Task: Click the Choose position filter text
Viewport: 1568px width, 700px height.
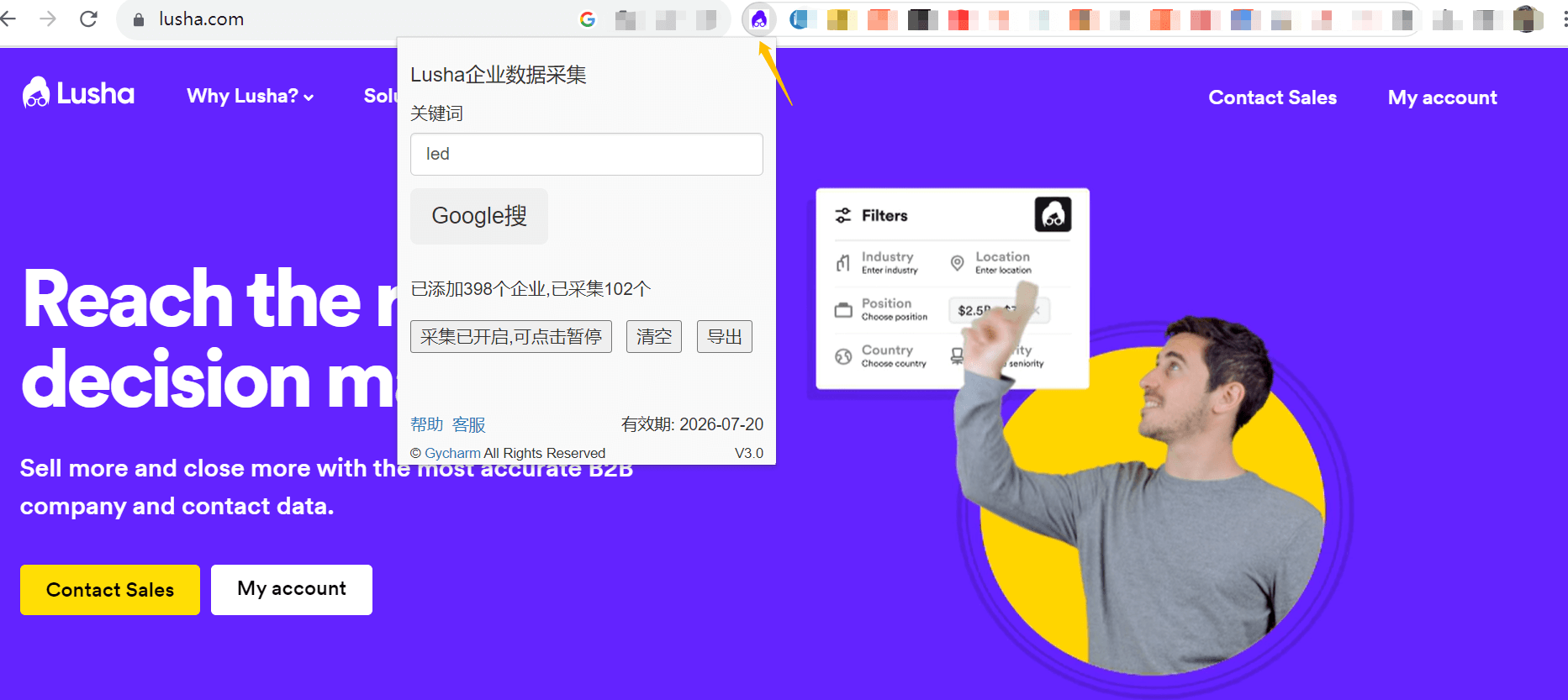Action: click(x=895, y=317)
